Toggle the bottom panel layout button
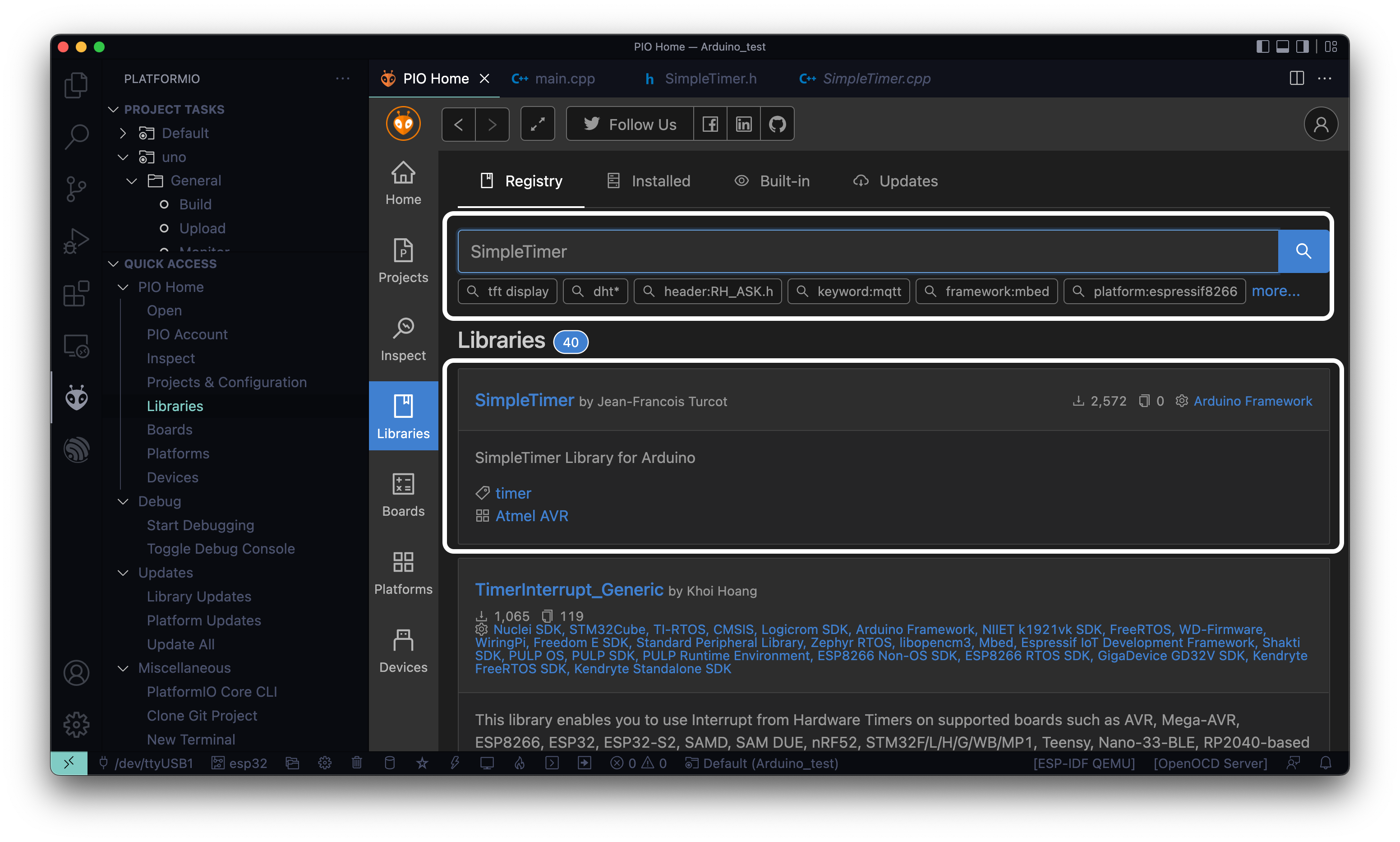 coord(1283,46)
